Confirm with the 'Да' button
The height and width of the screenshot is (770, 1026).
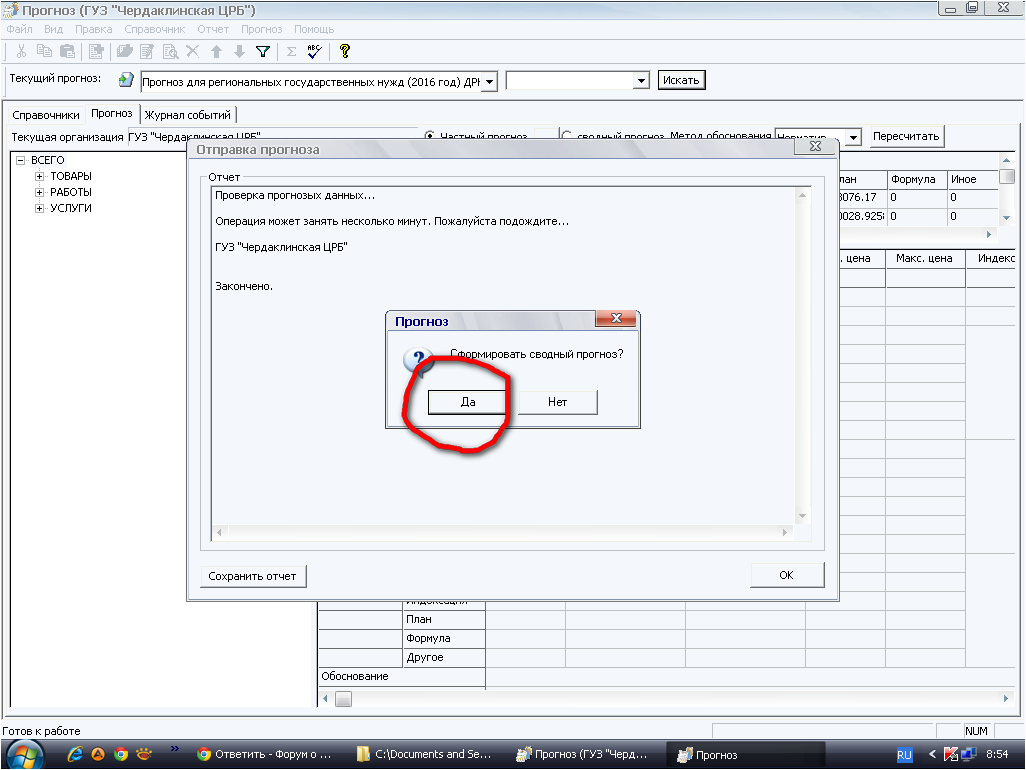tap(467, 402)
